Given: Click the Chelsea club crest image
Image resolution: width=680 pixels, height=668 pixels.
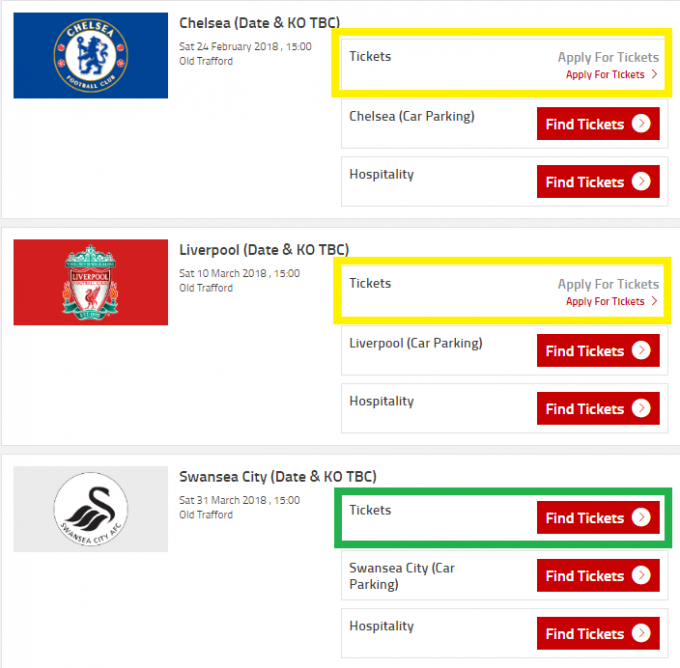Looking at the screenshot, I should click(x=90, y=55).
